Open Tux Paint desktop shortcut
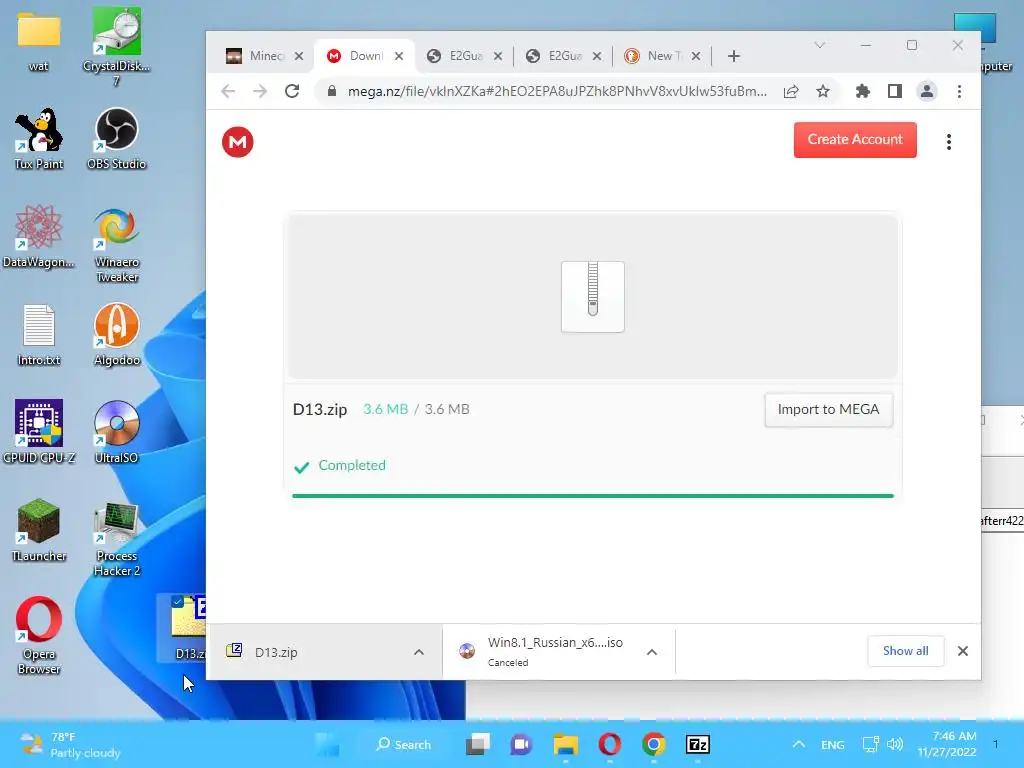The height and width of the screenshot is (768, 1024). pos(39,139)
